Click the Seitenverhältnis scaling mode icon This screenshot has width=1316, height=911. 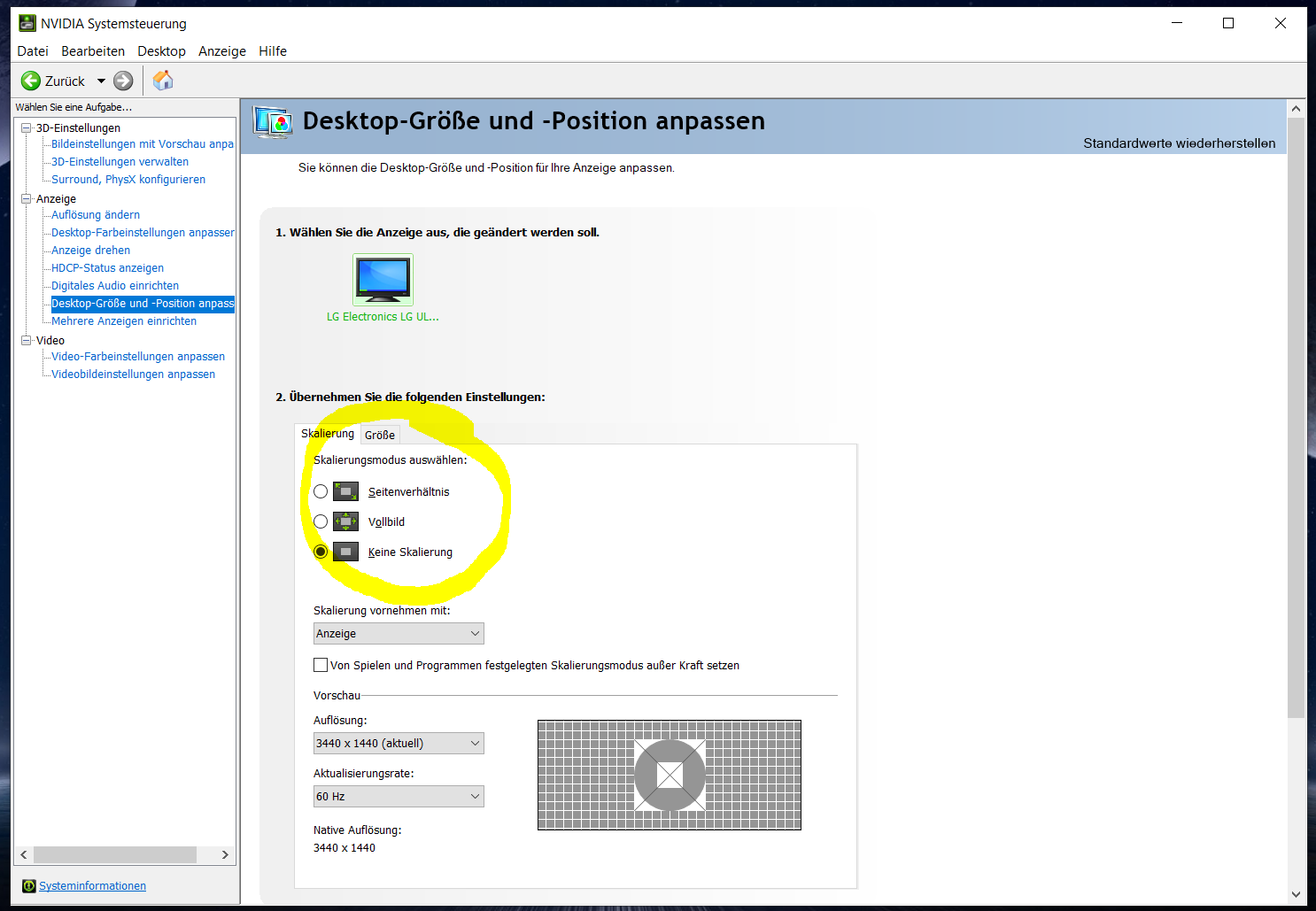coord(345,491)
